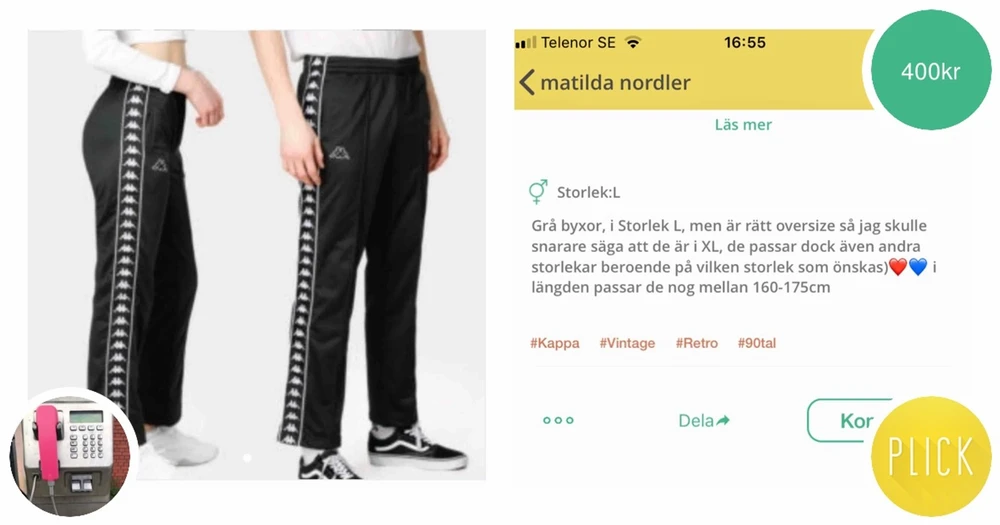Go back using the chevron beside matilda nordler
Image resolution: width=1000 pixels, height=525 pixels.
[x=527, y=83]
